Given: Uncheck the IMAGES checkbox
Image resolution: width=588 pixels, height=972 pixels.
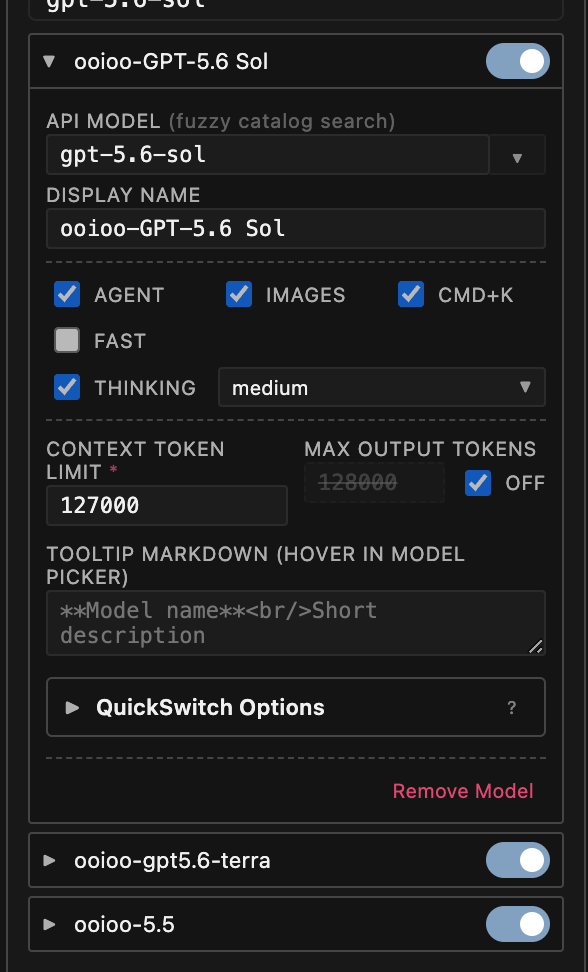Looking at the screenshot, I should point(239,294).
